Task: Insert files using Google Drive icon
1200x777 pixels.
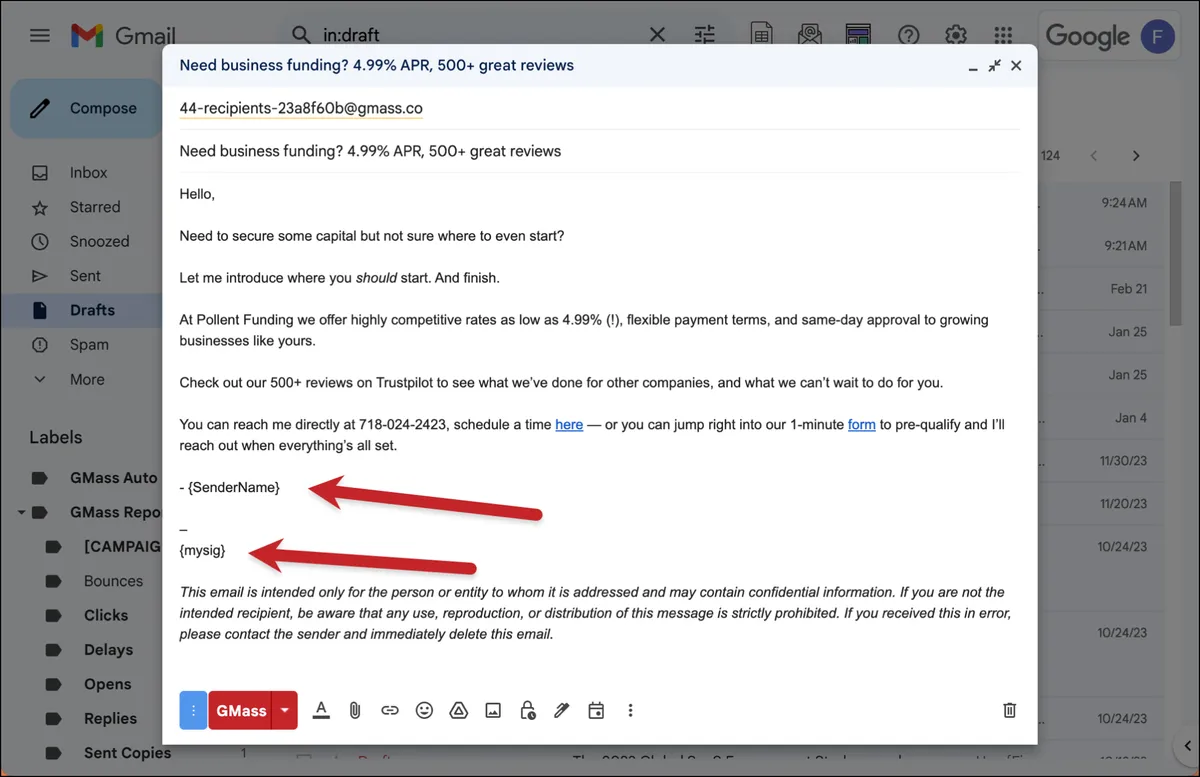Action: (458, 710)
